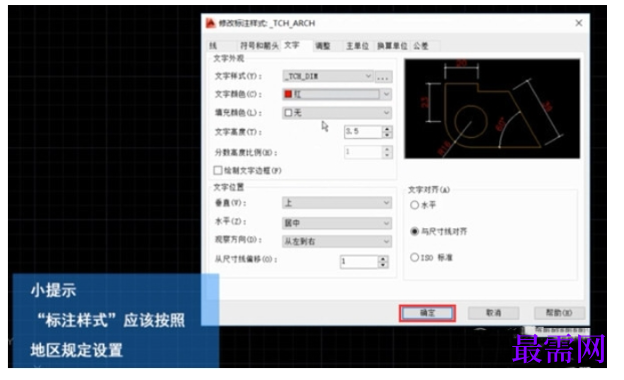Increase 从尺寸线偏移 value with up arrow
Image resolution: width=624 pixels, height=380 pixels.
383,259
